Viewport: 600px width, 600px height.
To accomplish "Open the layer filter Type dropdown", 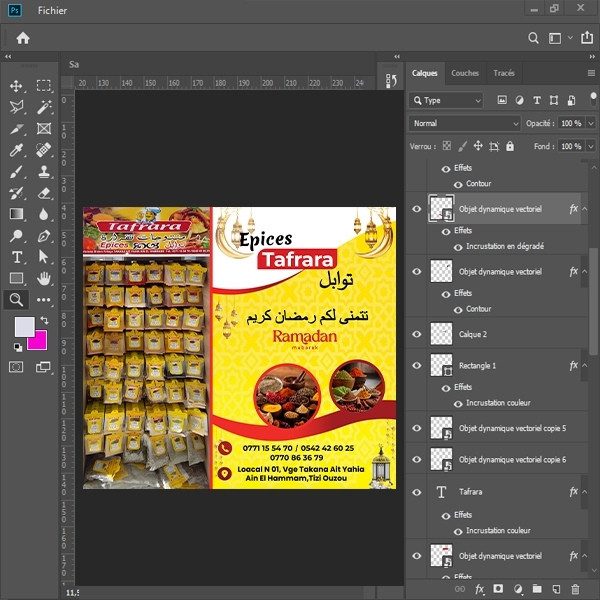I will 447,100.
